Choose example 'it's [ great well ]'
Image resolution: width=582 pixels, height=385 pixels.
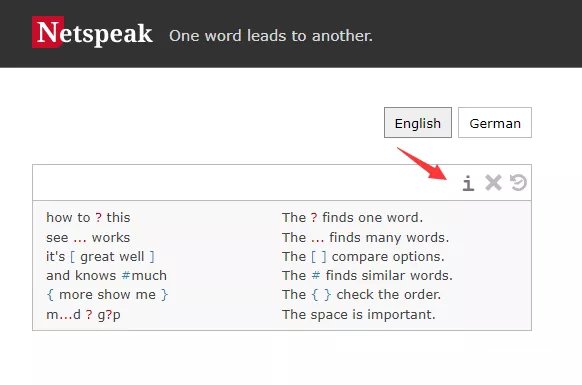click(x=100, y=257)
